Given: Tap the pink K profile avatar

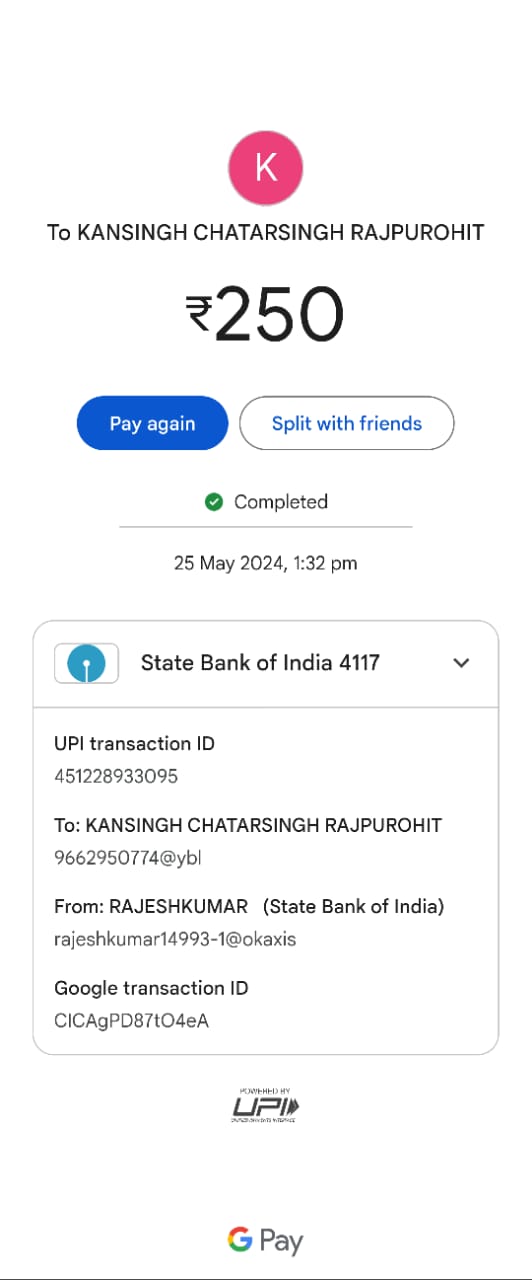Looking at the screenshot, I should 266,168.
